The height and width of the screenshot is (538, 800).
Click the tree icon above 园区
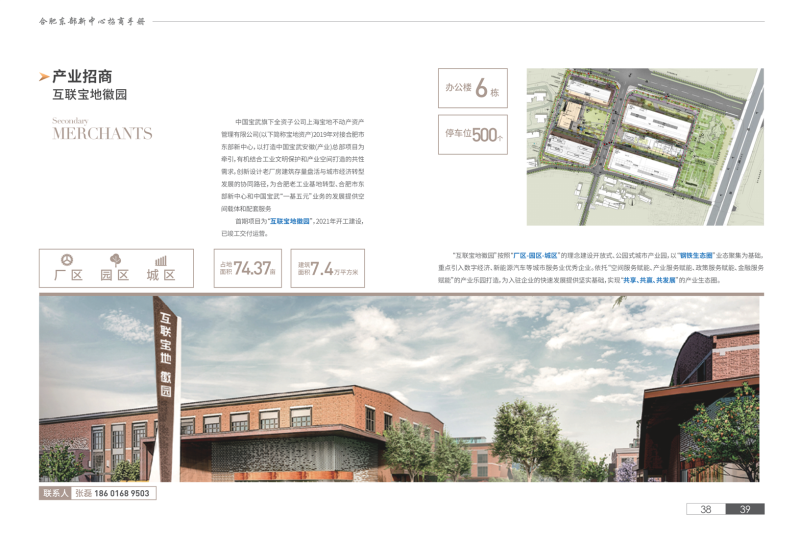(x=115, y=260)
